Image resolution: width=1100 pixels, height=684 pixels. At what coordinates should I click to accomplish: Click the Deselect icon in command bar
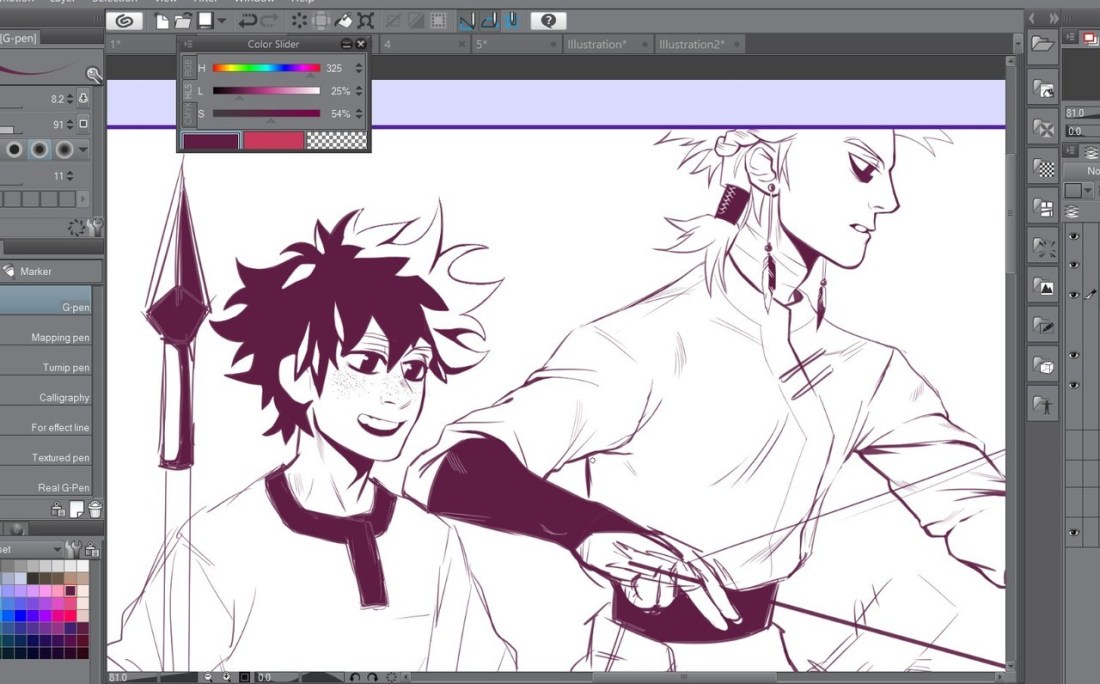coord(394,21)
